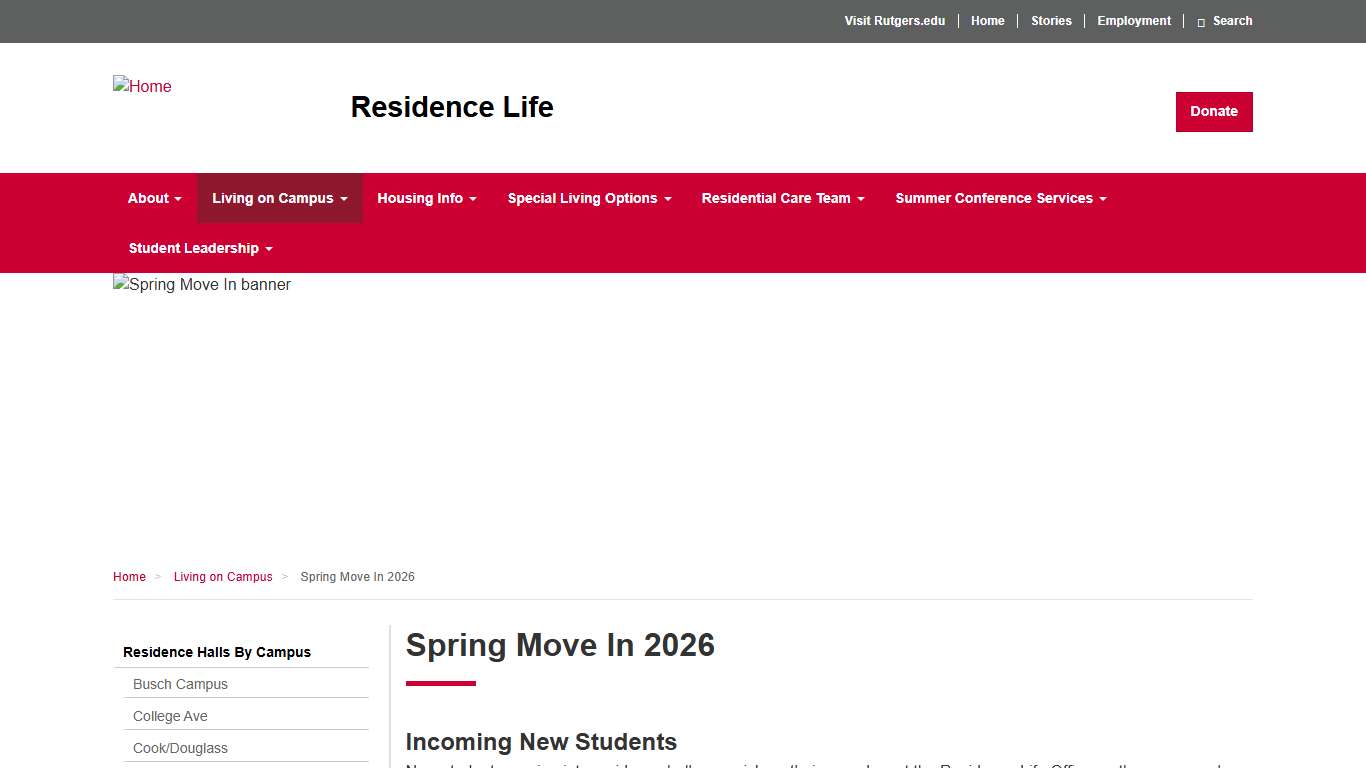Click the Donate button
This screenshot has height=768, width=1366.
coord(1213,111)
